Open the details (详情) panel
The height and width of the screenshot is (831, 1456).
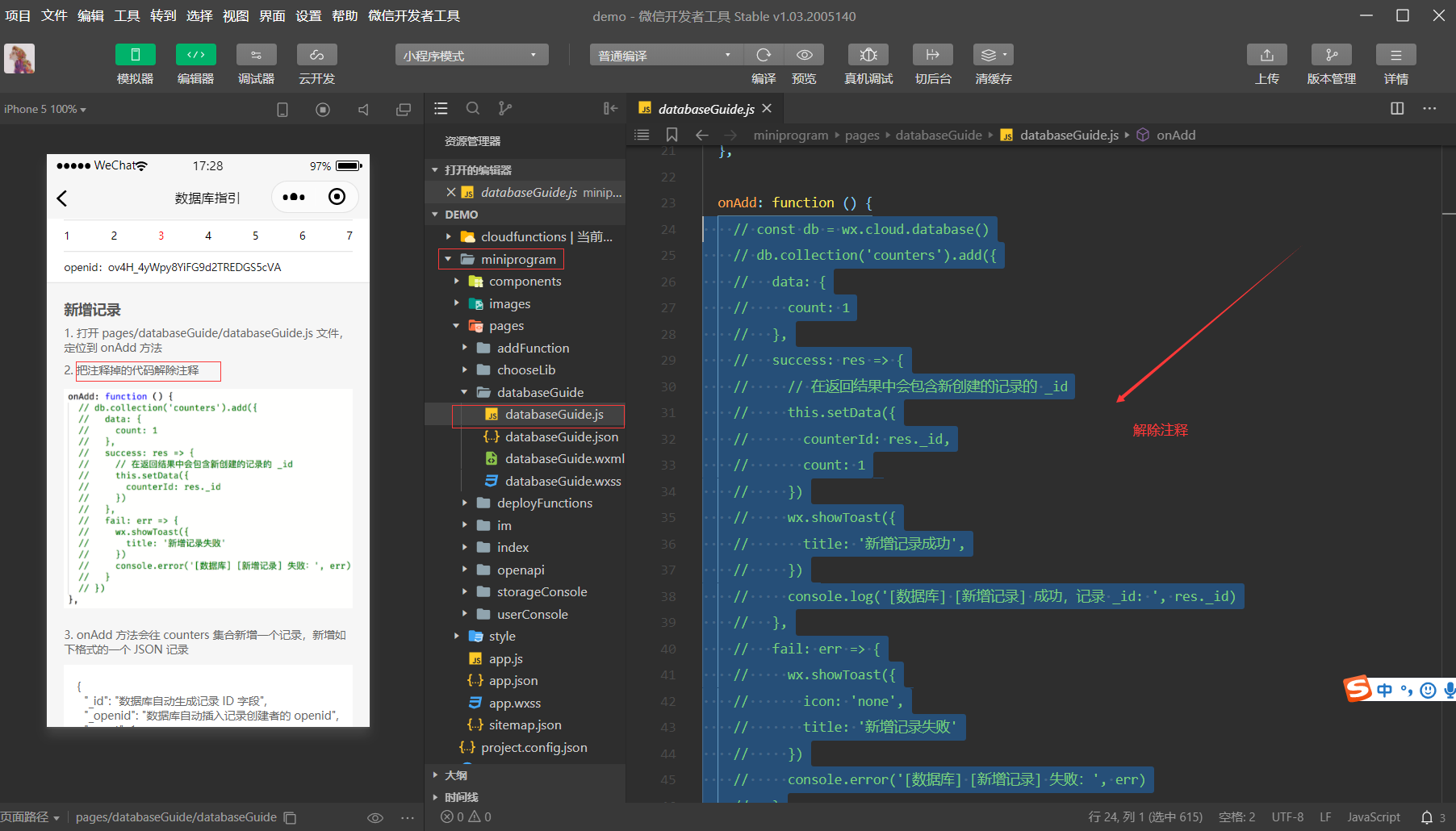coord(1396,55)
